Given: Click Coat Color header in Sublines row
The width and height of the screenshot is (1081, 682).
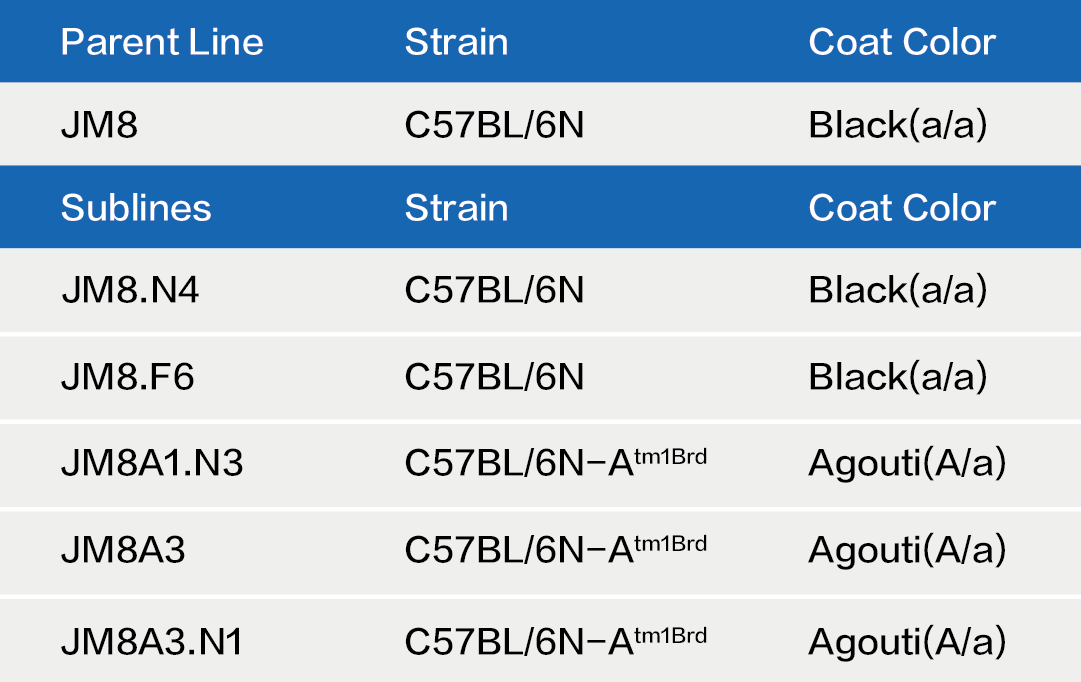Looking at the screenshot, I should coord(902,208).
